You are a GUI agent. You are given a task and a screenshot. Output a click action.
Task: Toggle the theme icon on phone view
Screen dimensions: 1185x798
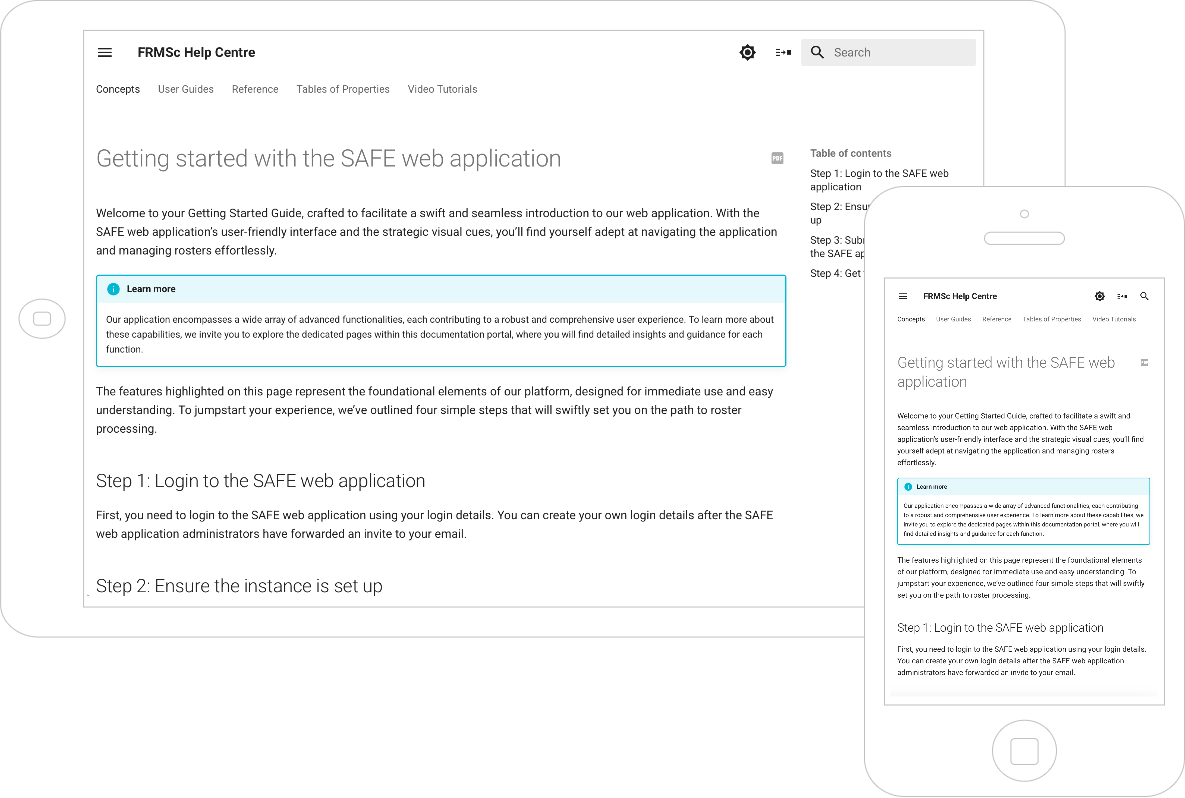tap(1100, 297)
